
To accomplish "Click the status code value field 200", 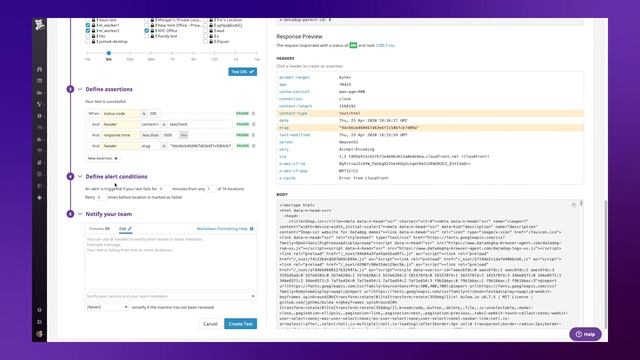I will click(154, 113).
